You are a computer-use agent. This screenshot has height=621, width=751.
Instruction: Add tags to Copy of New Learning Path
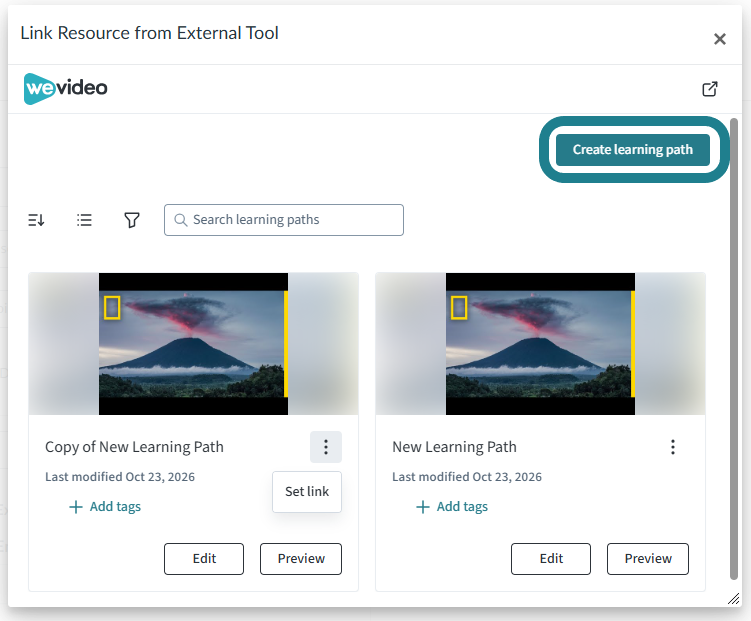pos(105,507)
